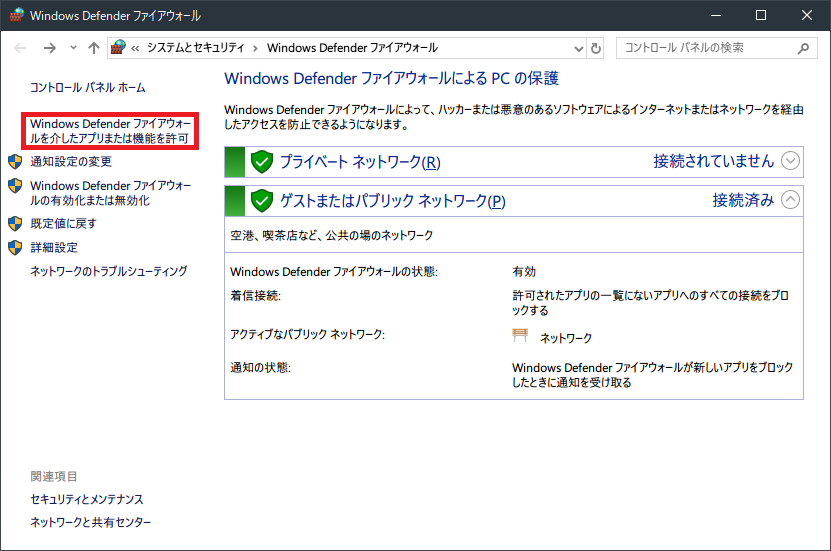Refresh the page with the reload icon

click(x=596, y=48)
